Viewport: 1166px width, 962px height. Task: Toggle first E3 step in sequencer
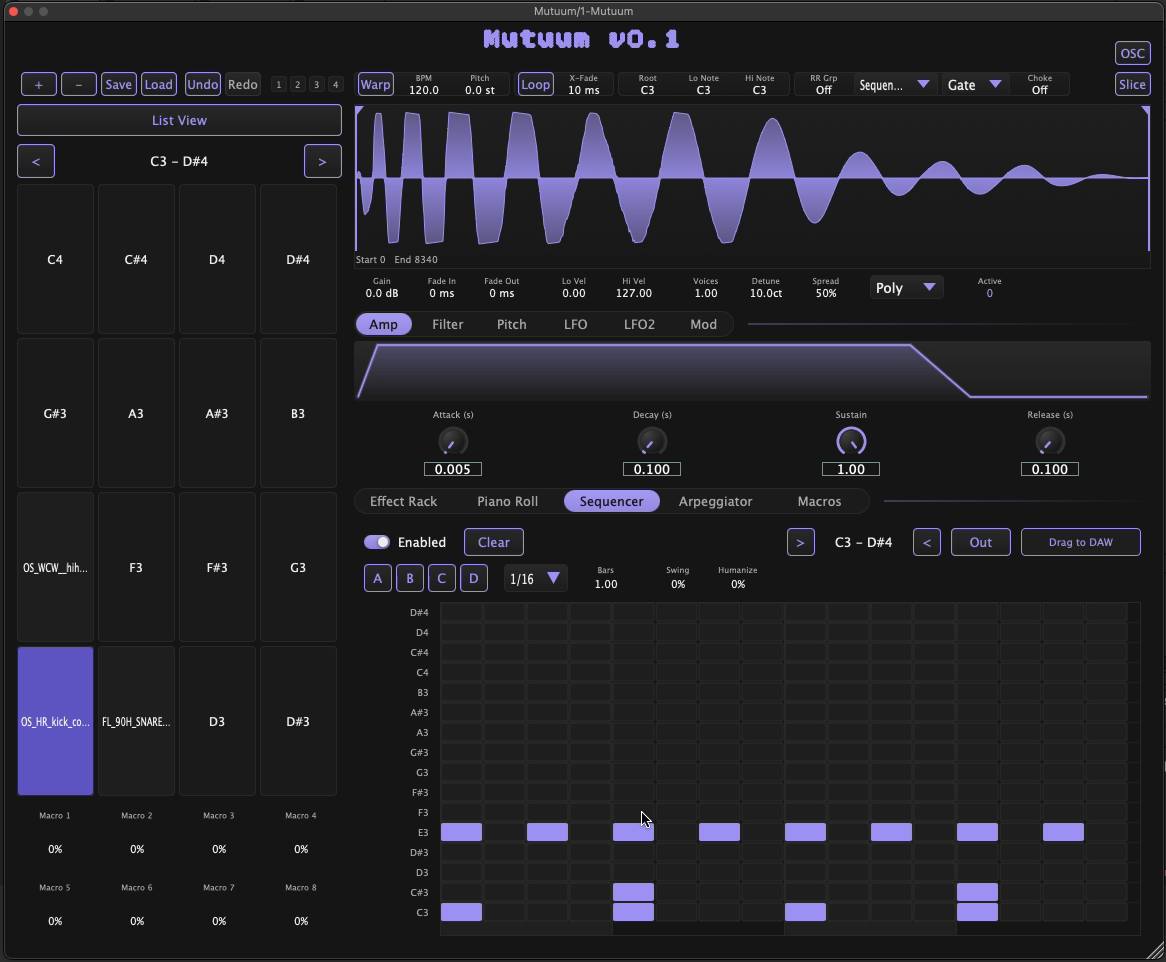click(x=461, y=832)
